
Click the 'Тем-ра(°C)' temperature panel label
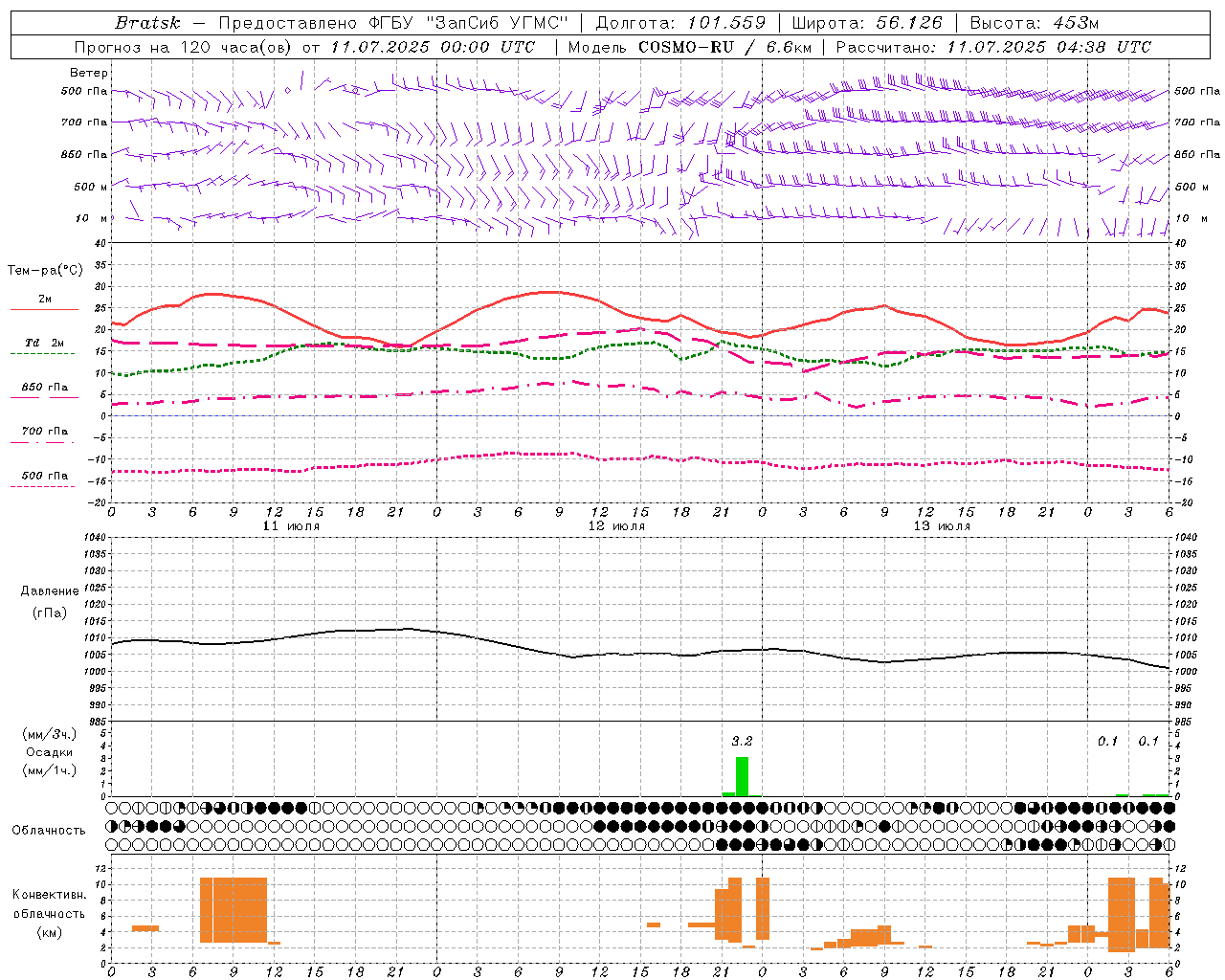click(x=45, y=271)
